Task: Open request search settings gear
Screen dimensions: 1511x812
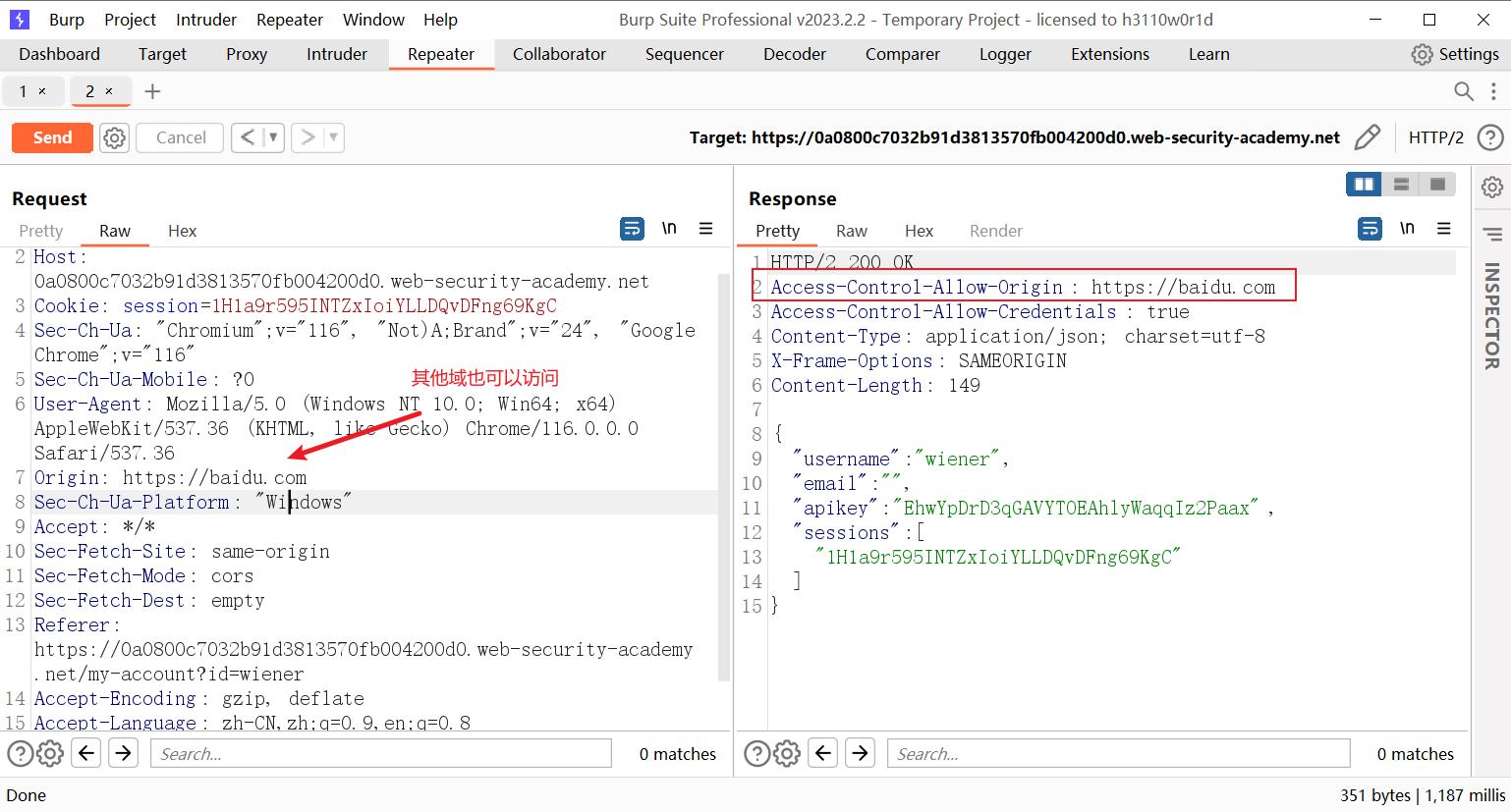Action: tap(50, 753)
